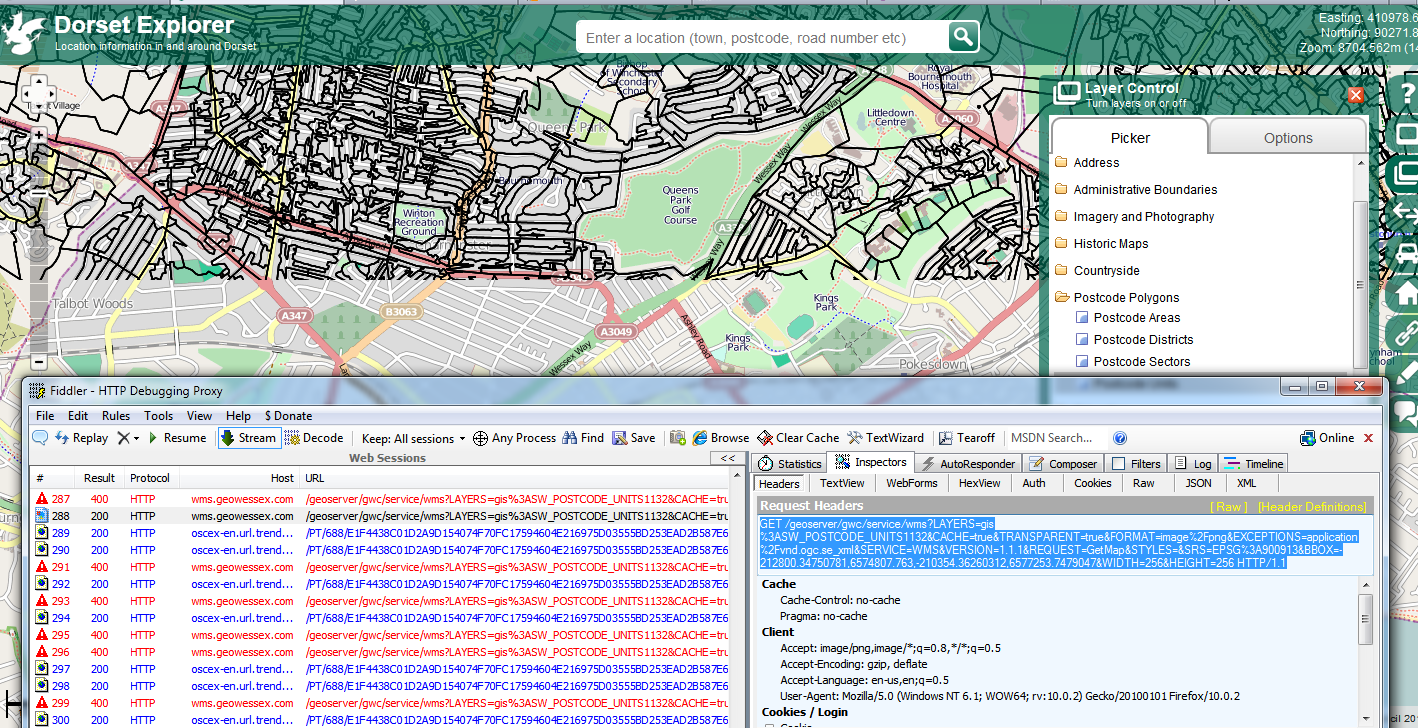The width and height of the screenshot is (1418, 728).
Task: Click the Any Process target icon
Action: point(480,438)
